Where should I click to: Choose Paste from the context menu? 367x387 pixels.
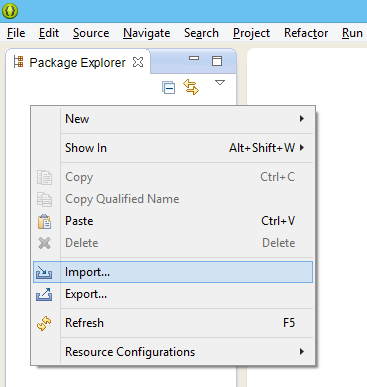[x=173, y=221]
